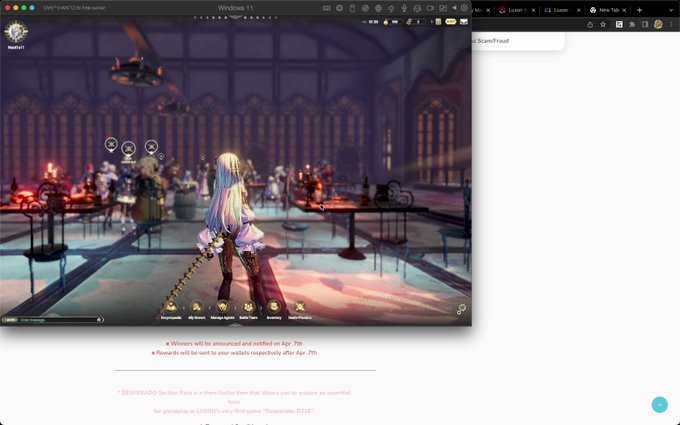Open a new browser tab with plus
The height and width of the screenshot is (425, 680).
639,10
